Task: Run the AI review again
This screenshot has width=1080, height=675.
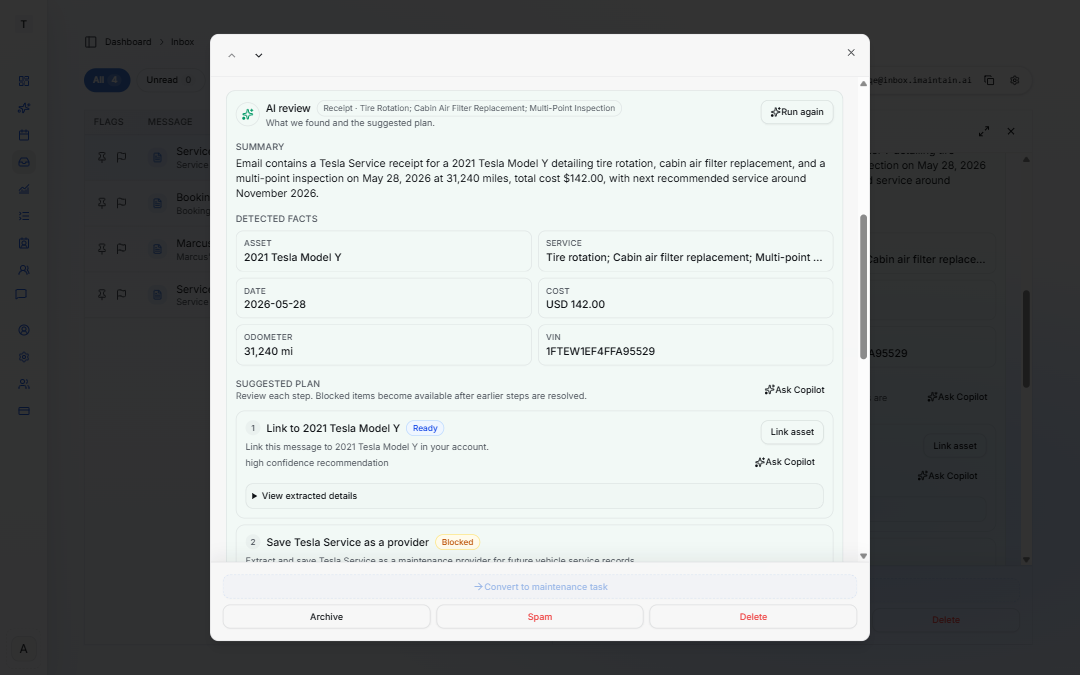Action: tap(797, 112)
